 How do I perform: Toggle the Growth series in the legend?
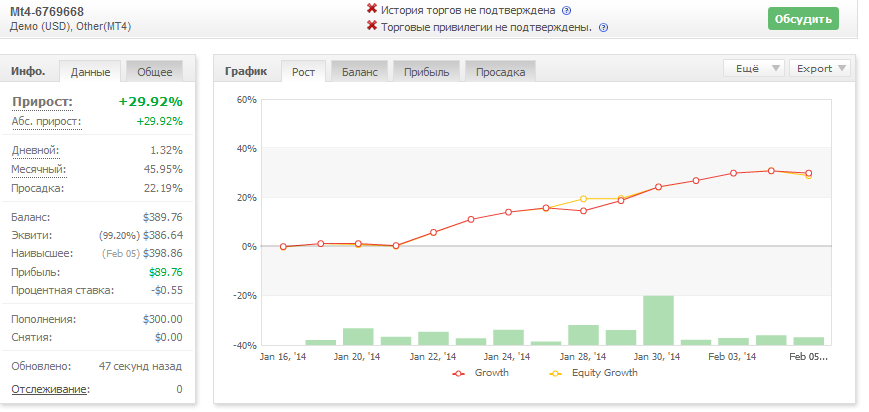480,373
